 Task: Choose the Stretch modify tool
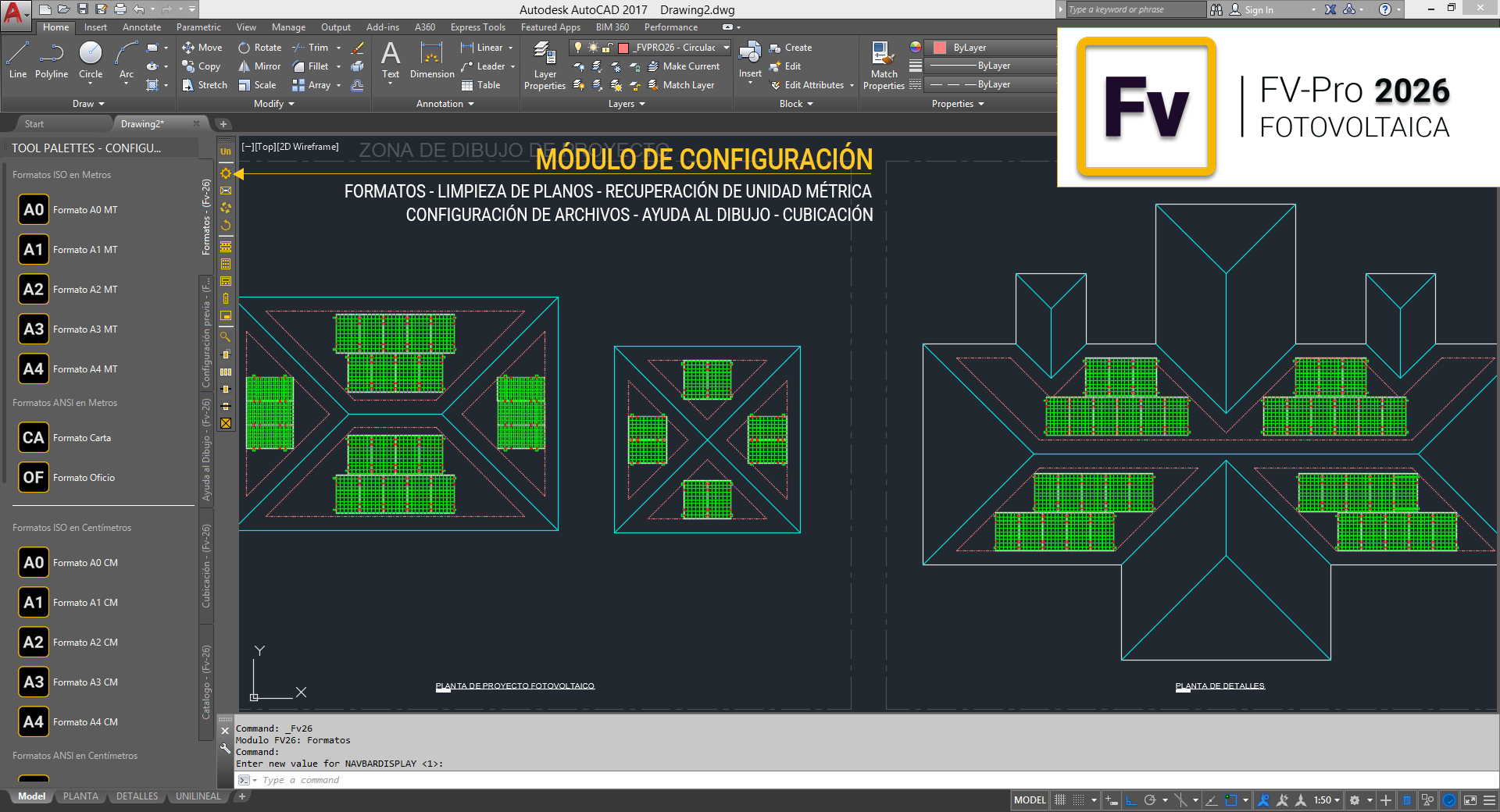(x=205, y=85)
